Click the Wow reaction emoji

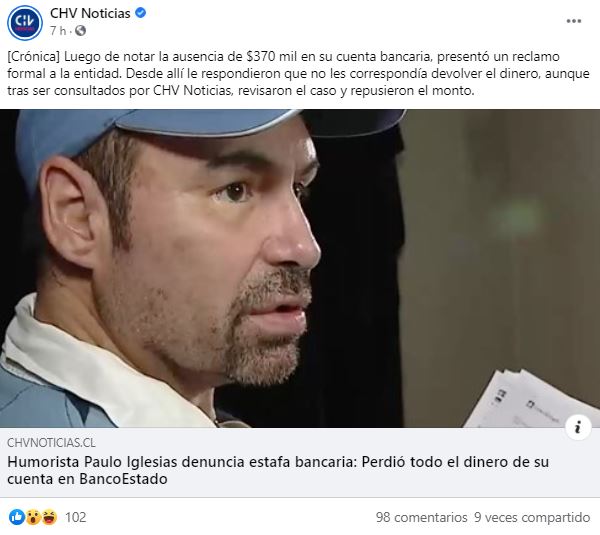coord(33,517)
